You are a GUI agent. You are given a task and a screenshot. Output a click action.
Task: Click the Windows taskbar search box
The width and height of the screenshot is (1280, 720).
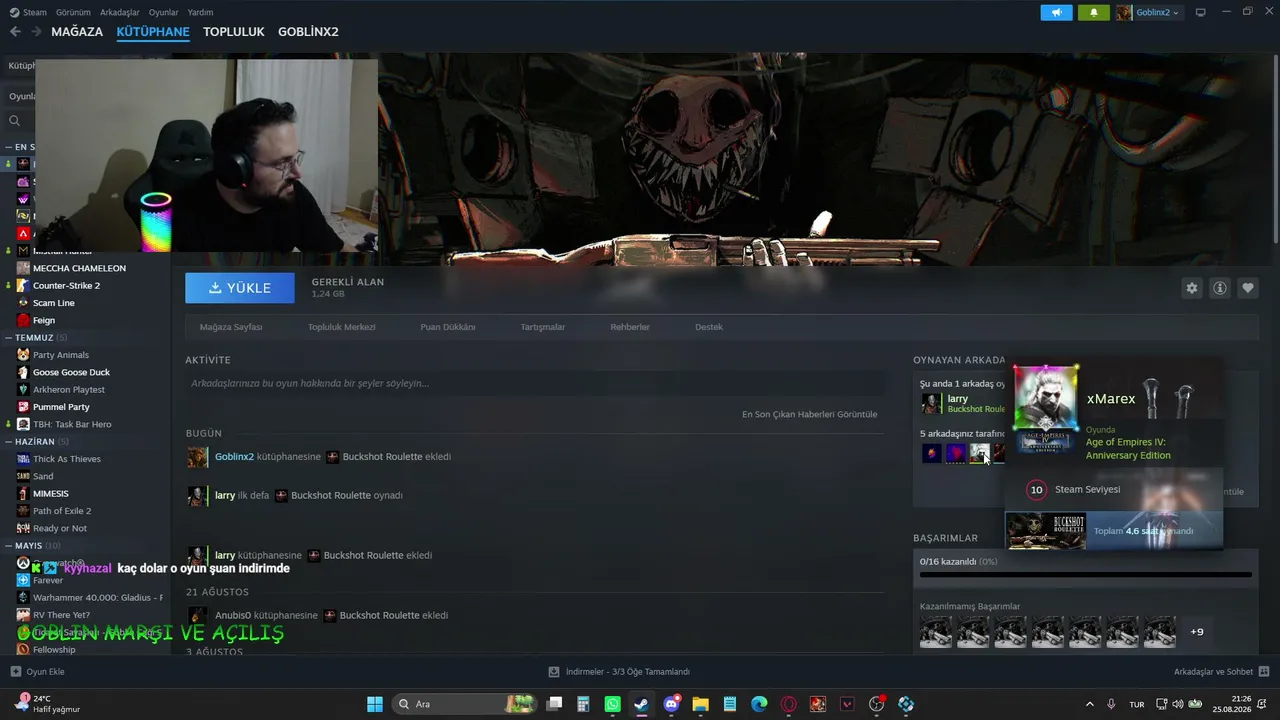tap(464, 704)
